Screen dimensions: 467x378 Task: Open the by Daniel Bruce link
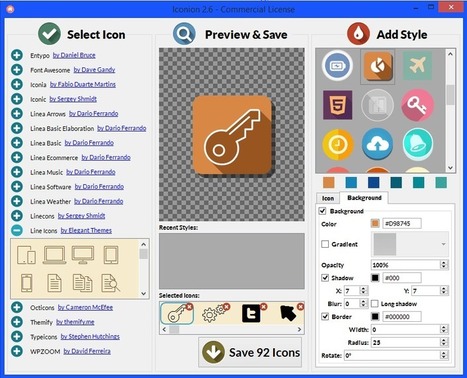click(x=74, y=55)
